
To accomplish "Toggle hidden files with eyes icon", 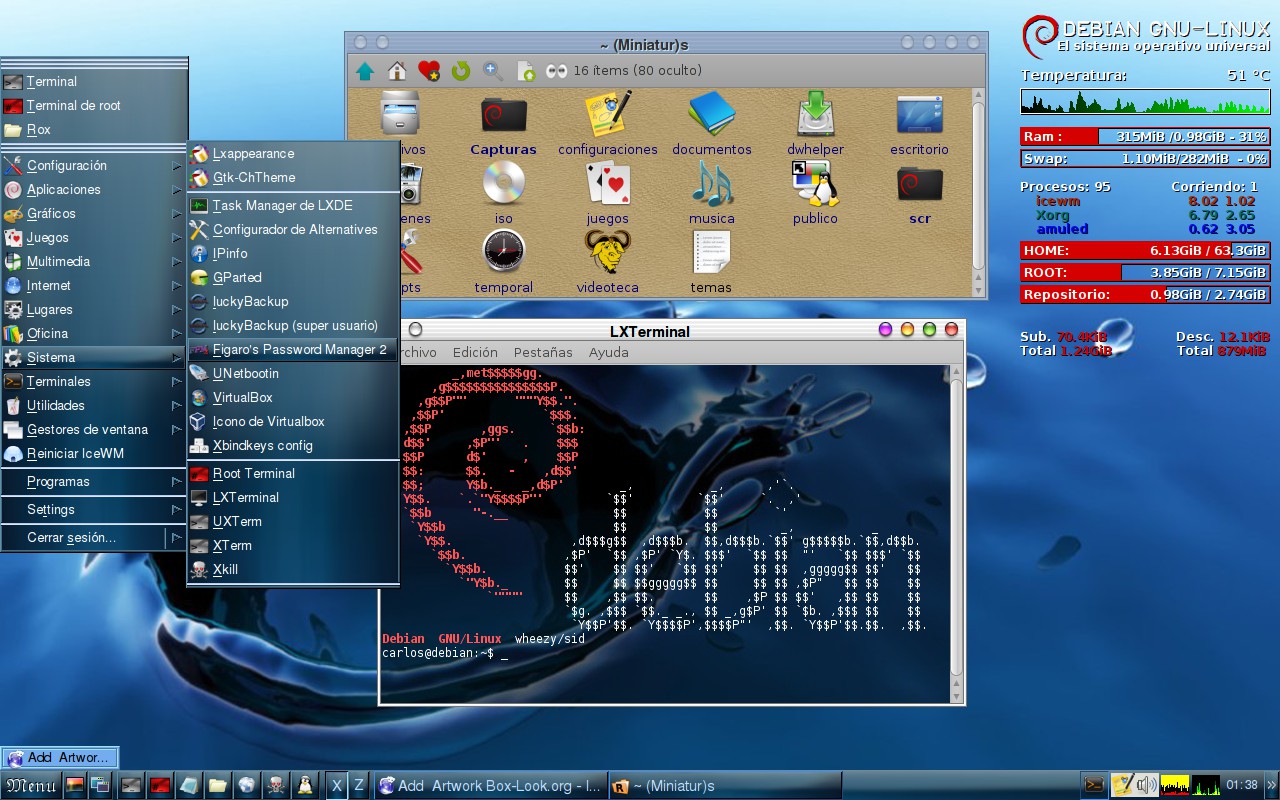I will pos(556,71).
